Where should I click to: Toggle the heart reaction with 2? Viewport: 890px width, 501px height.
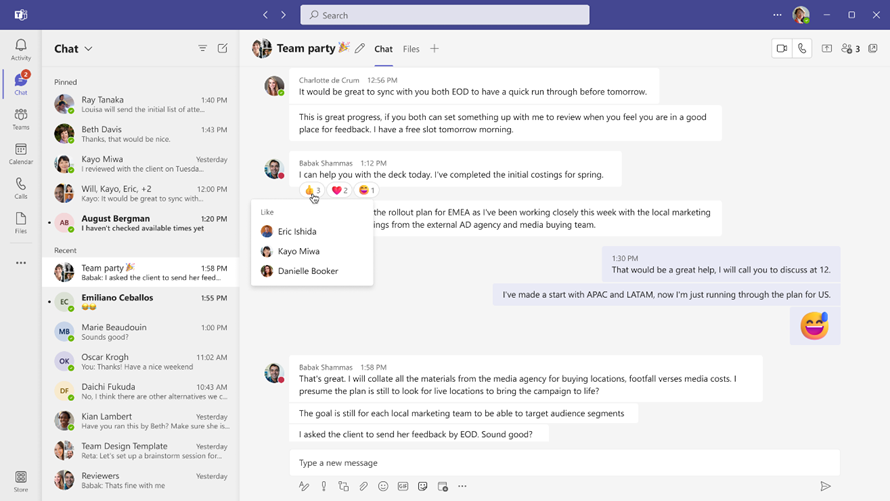[x=339, y=190]
